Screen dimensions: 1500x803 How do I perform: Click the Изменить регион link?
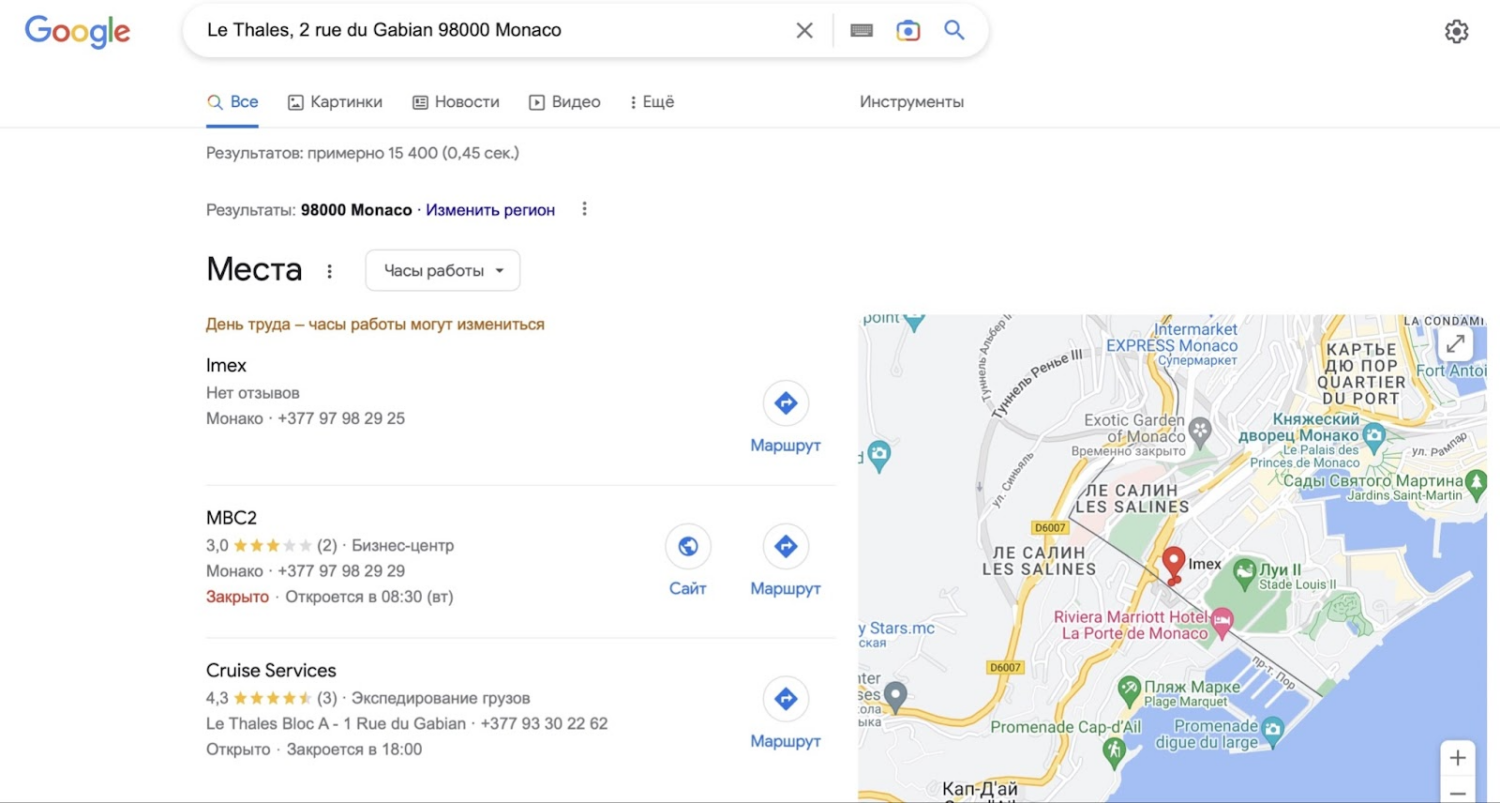490,210
